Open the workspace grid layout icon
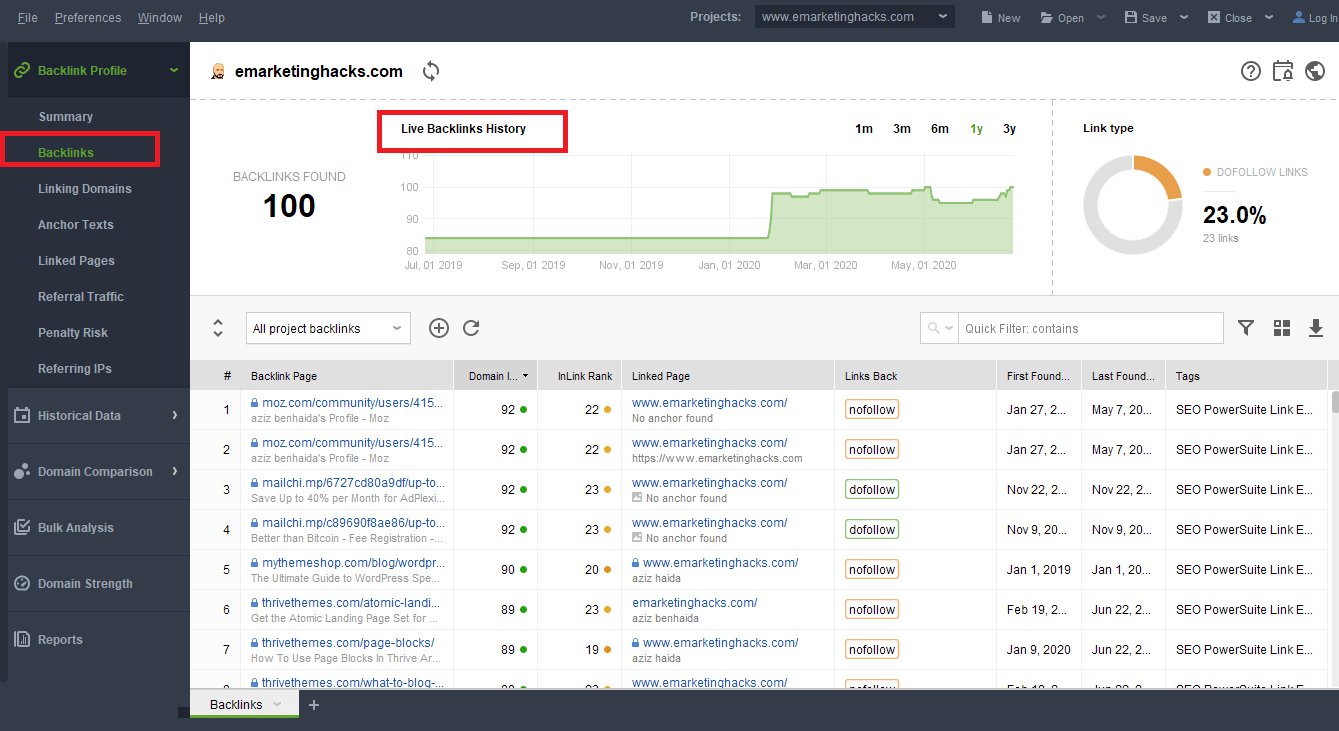The height and width of the screenshot is (731, 1339). (1283, 328)
